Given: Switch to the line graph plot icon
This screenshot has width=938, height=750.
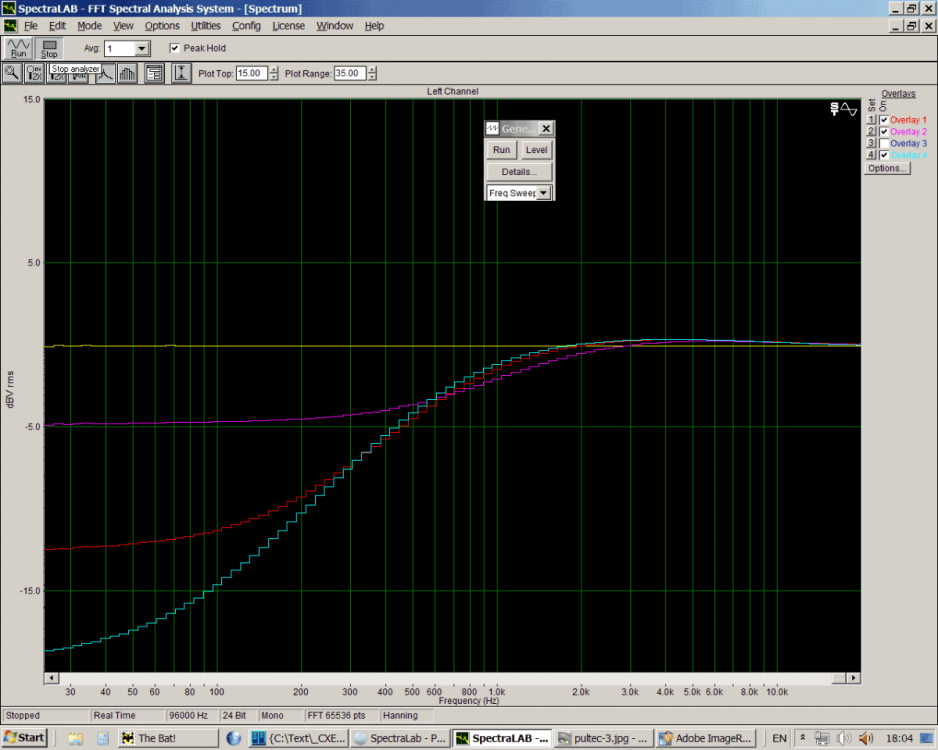Looking at the screenshot, I should [105, 73].
